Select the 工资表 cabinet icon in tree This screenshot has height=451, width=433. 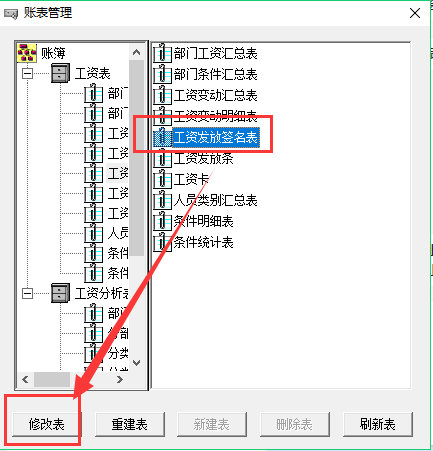coord(60,73)
